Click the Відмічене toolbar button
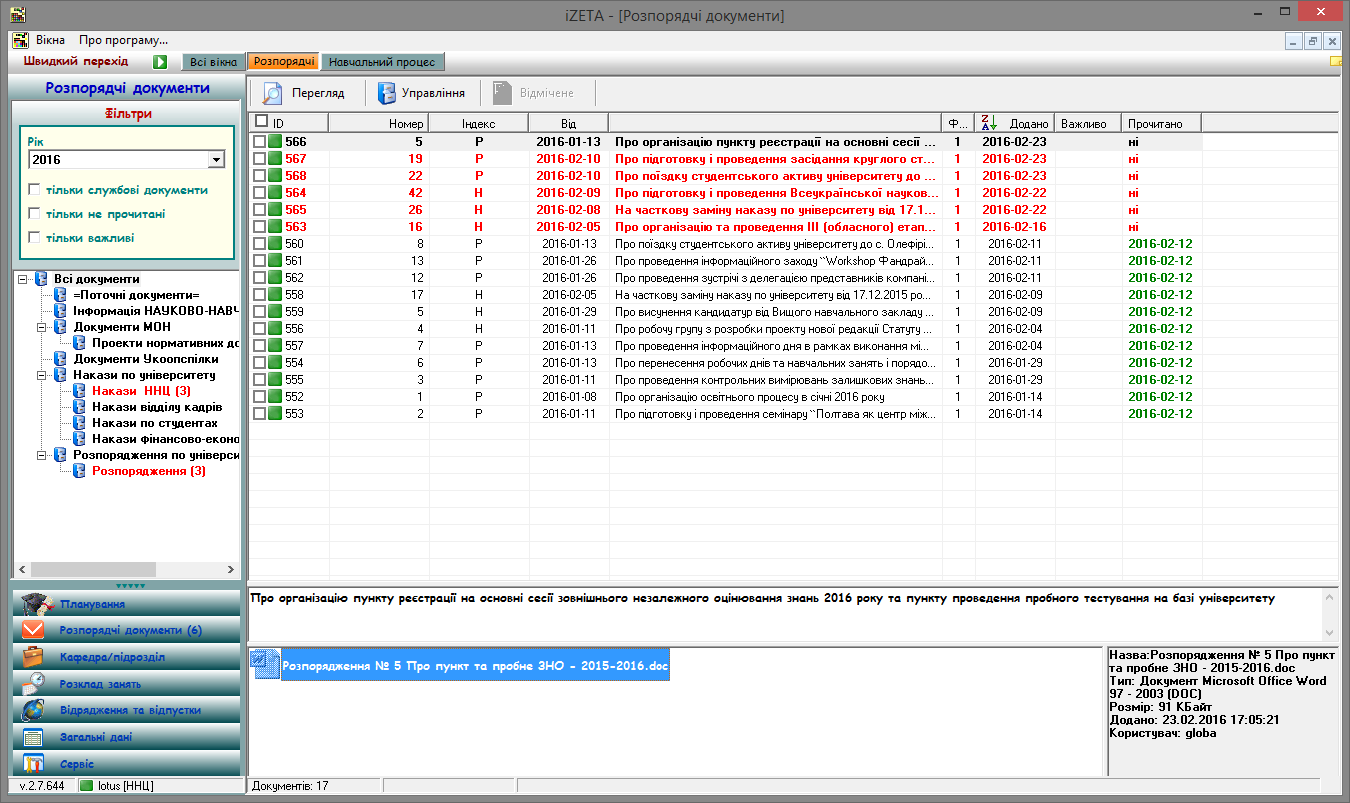The width and height of the screenshot is (1350, 803). tap(537, 94)
